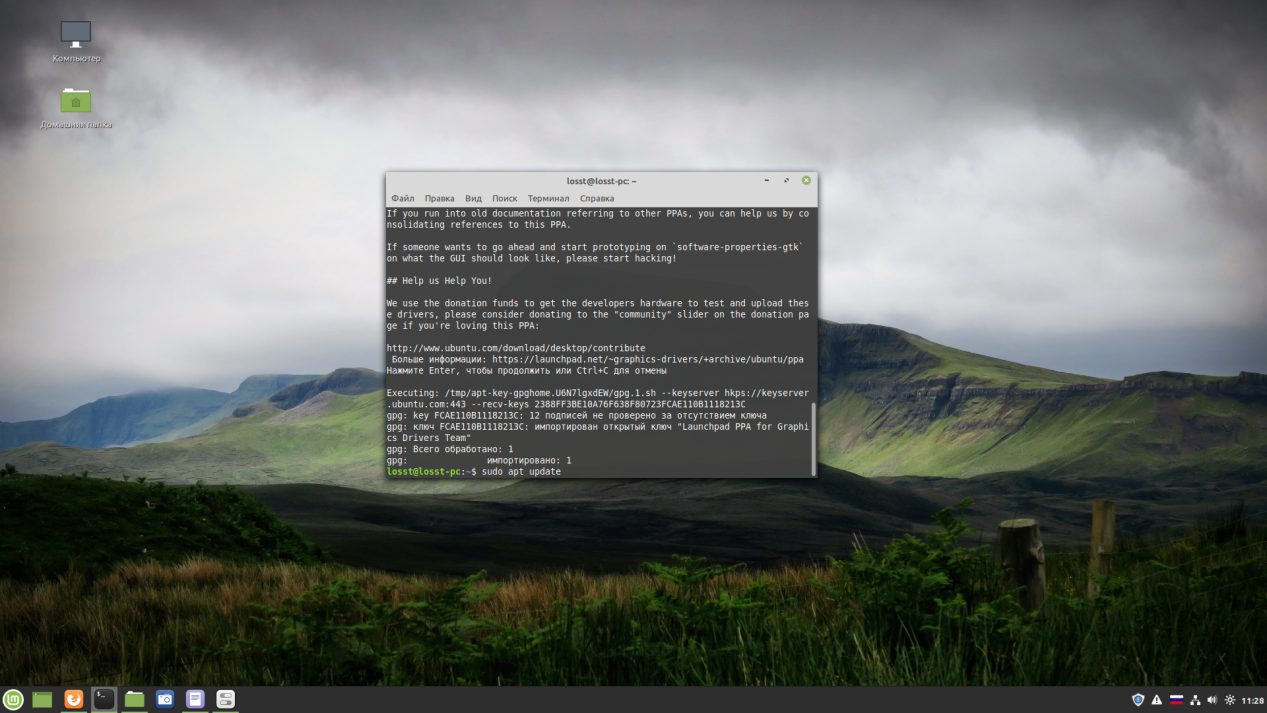This screenshot has height=713, width=1267.
Task: Click the sound volume tray icon
Action: pos(1212,700)
